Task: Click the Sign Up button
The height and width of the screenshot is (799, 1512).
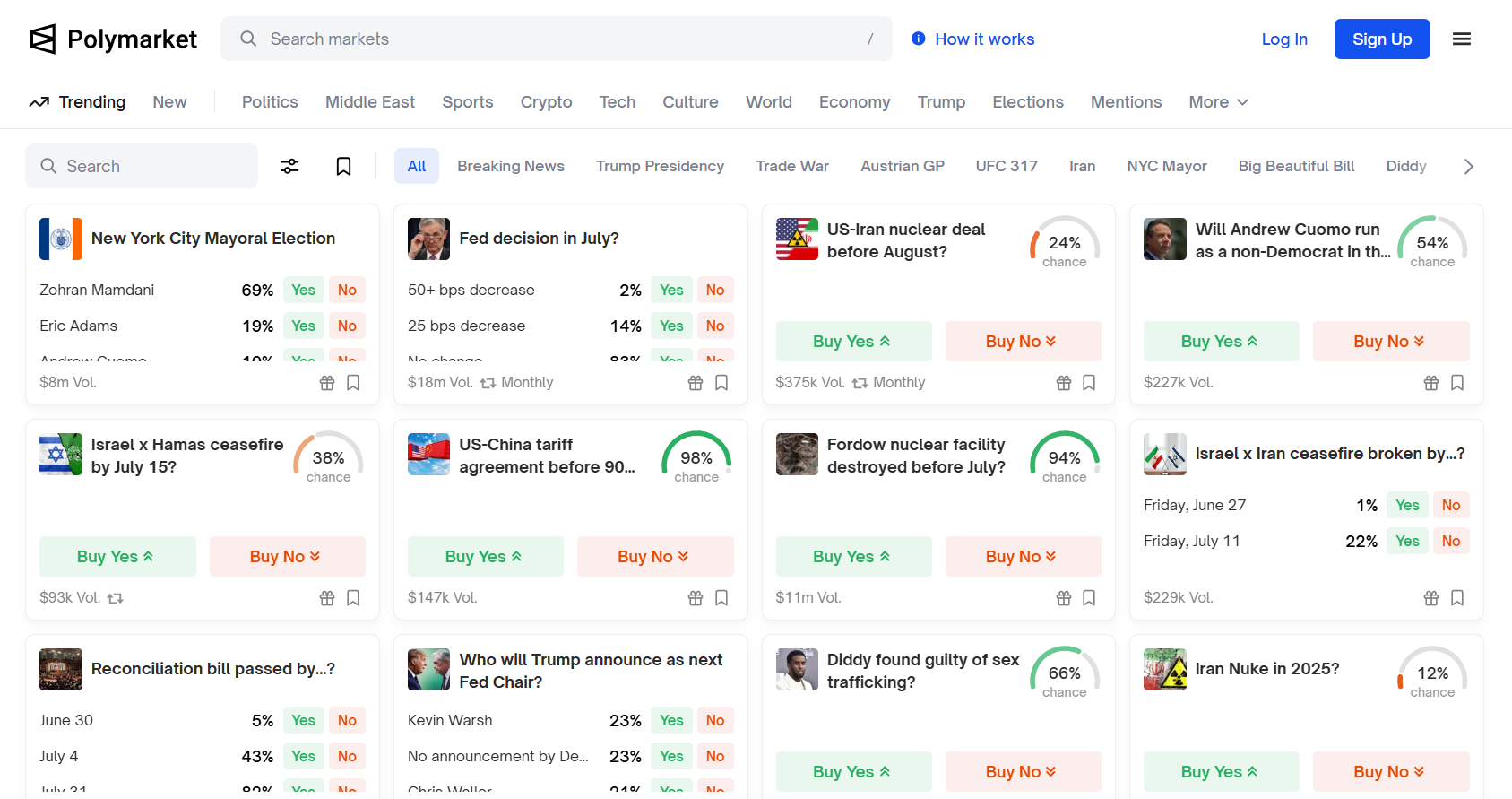Action: pos(1382,39)
